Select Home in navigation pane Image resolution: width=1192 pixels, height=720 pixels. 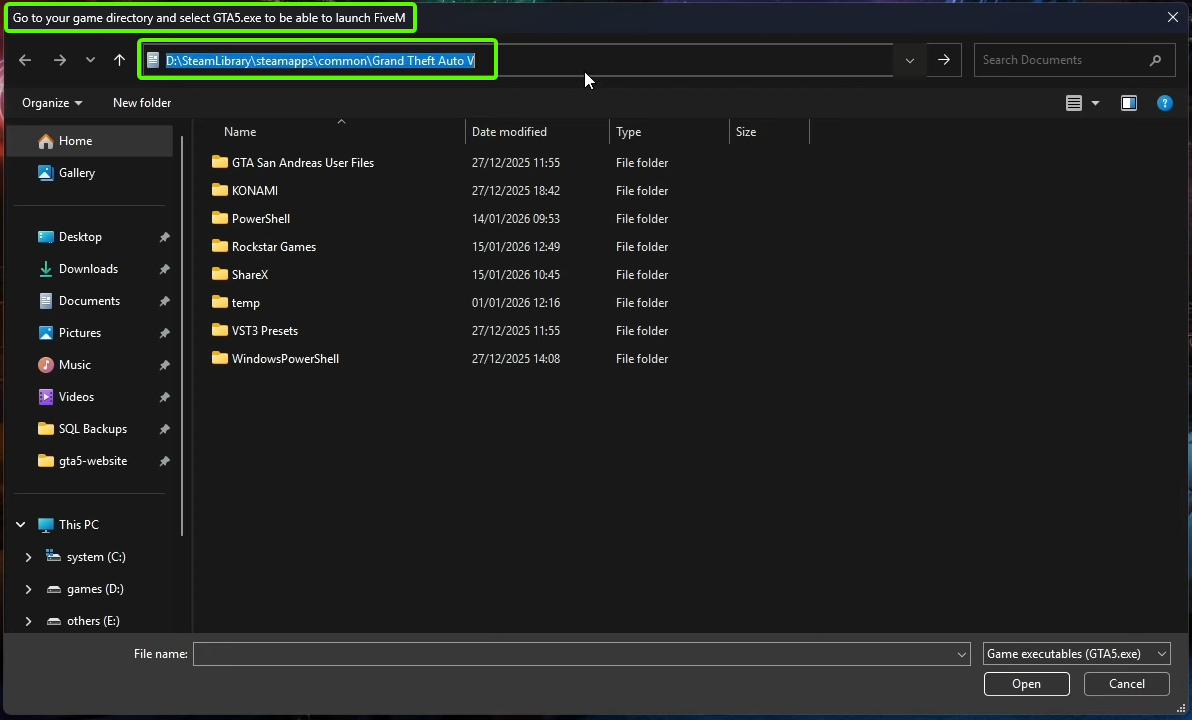click(x=90, y=141)
